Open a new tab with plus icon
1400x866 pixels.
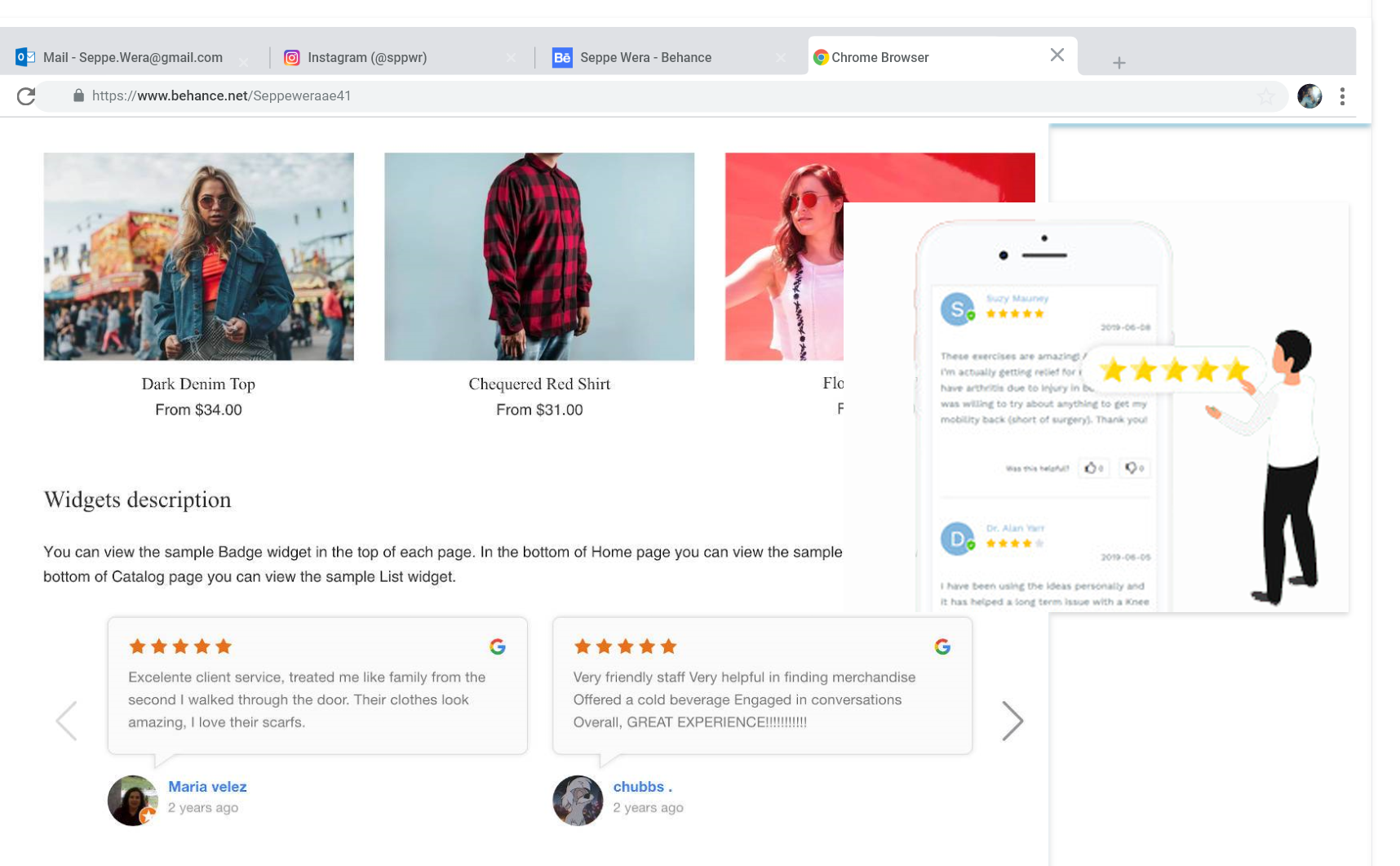click(x=1119, y=63)
